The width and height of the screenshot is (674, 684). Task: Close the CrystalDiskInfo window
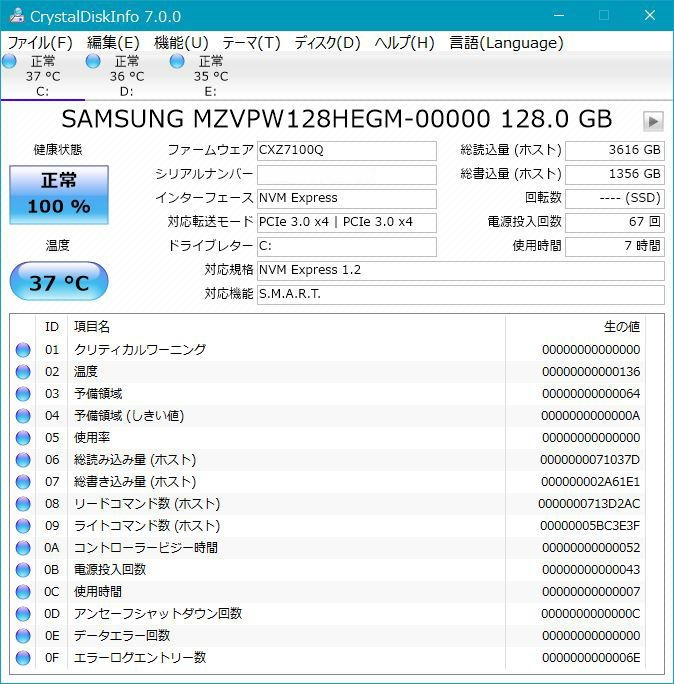650,15
